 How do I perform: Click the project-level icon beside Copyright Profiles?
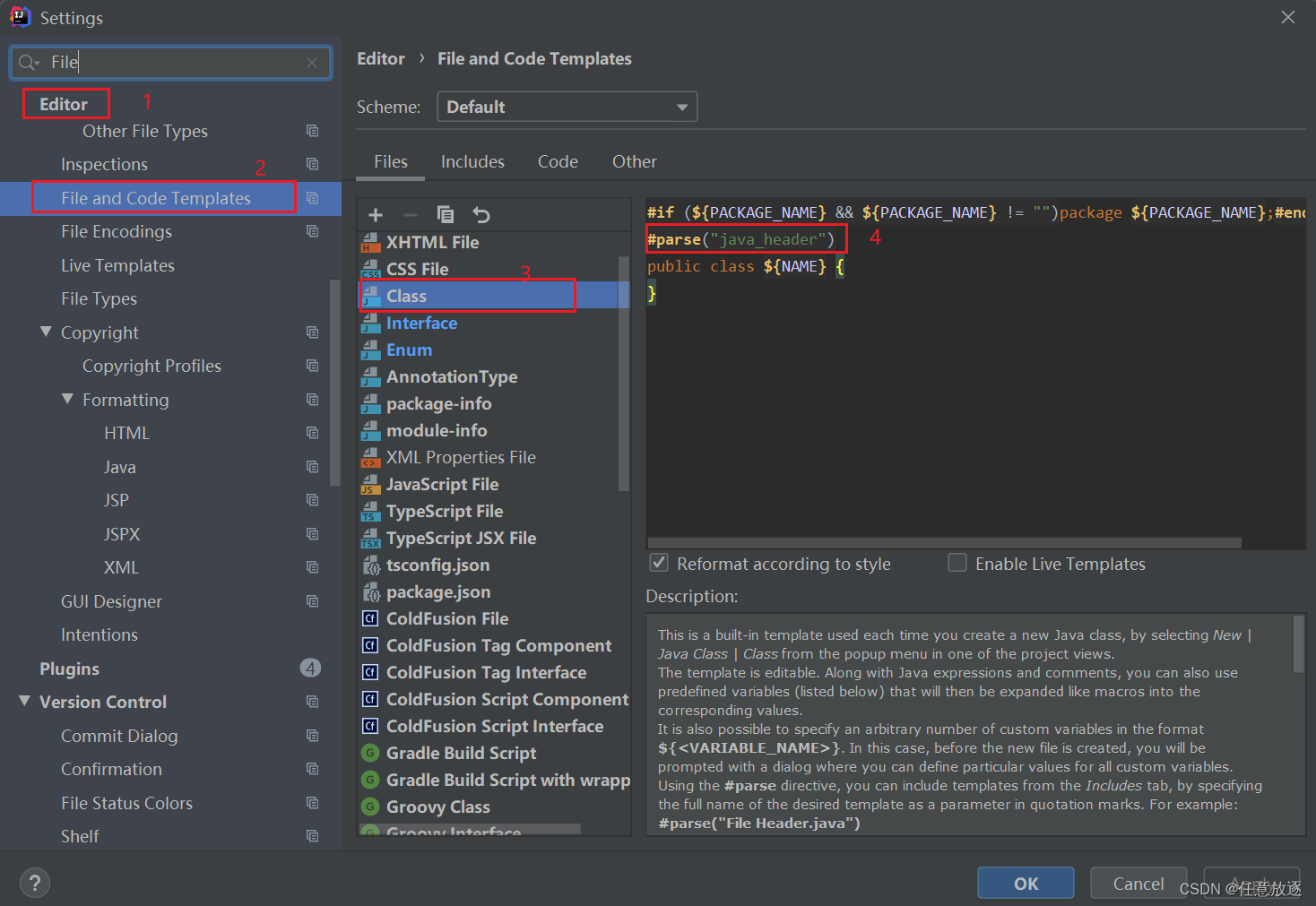coord(312,366)
